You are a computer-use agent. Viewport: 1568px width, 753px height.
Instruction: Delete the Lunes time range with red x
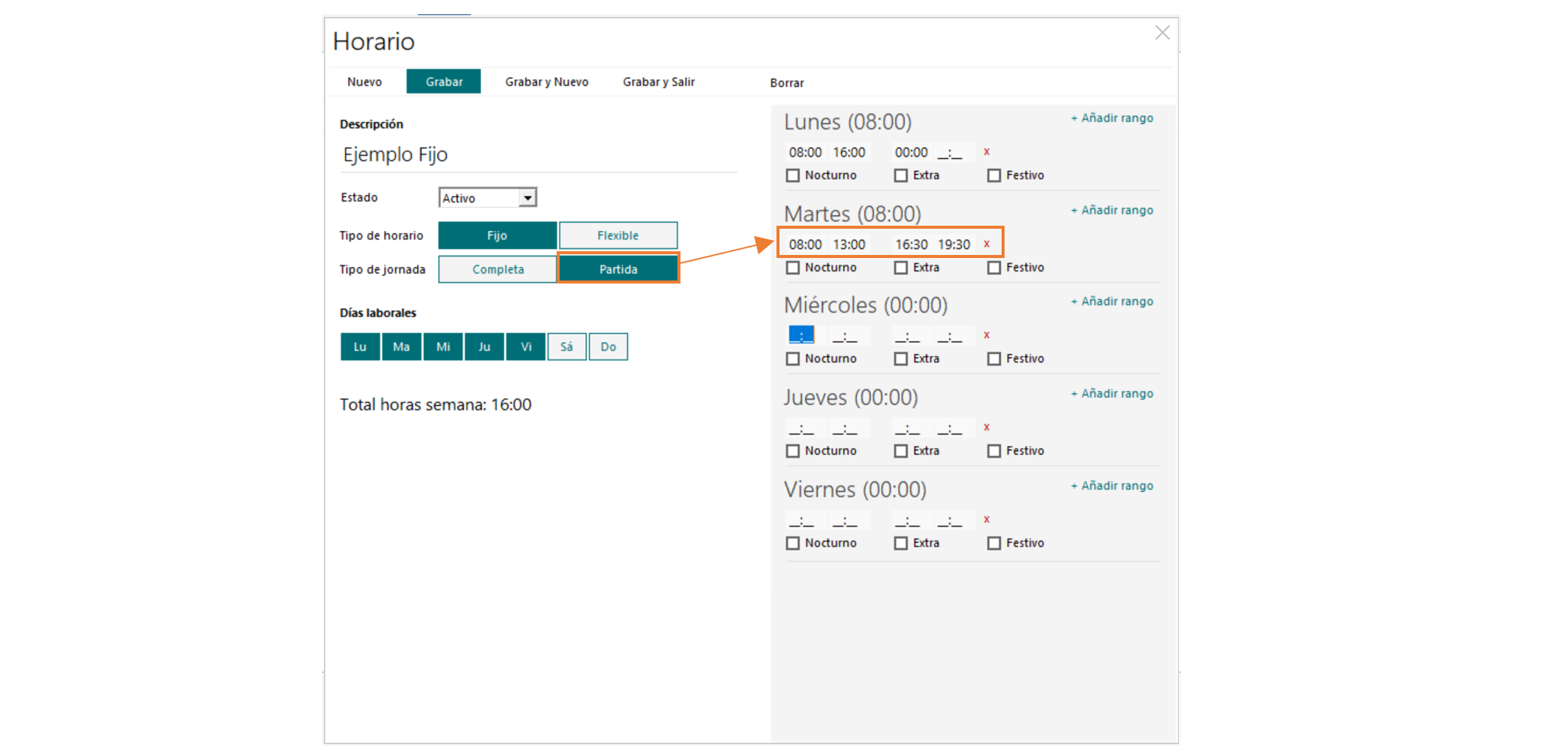[987, 152]
